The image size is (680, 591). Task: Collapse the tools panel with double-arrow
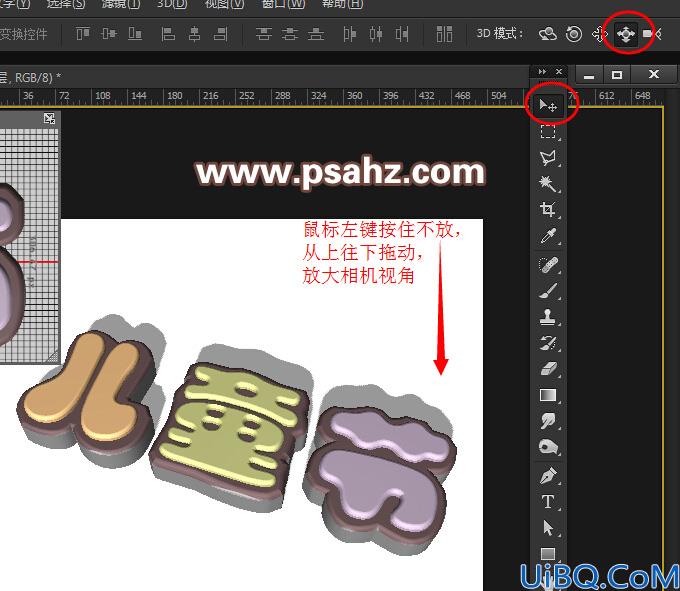pos(542,72)
